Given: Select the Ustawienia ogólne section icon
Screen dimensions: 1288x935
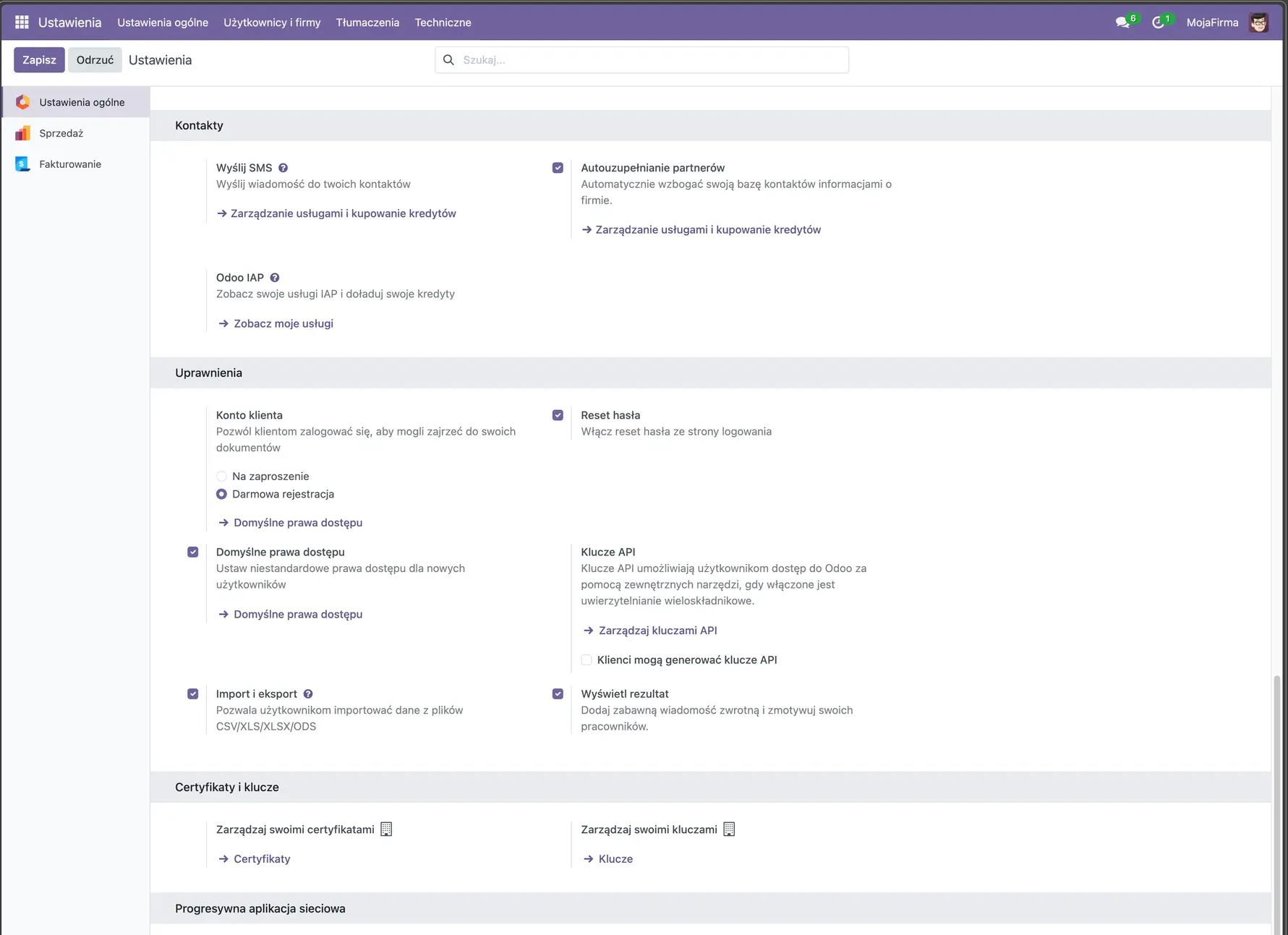Looking at the screenshot, I should pos(22,101).
